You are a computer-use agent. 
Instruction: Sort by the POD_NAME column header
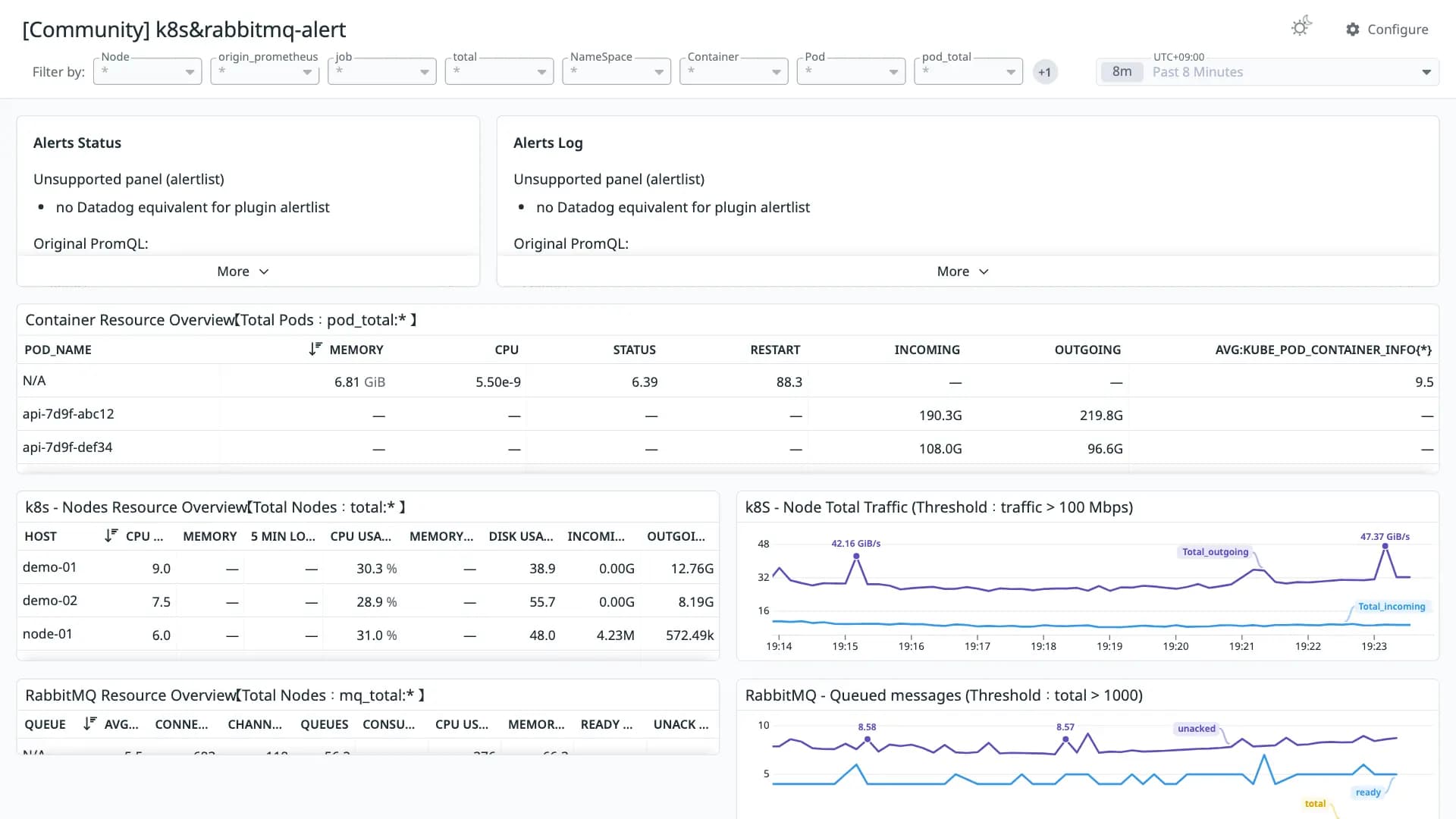click(x=58, y=350)
